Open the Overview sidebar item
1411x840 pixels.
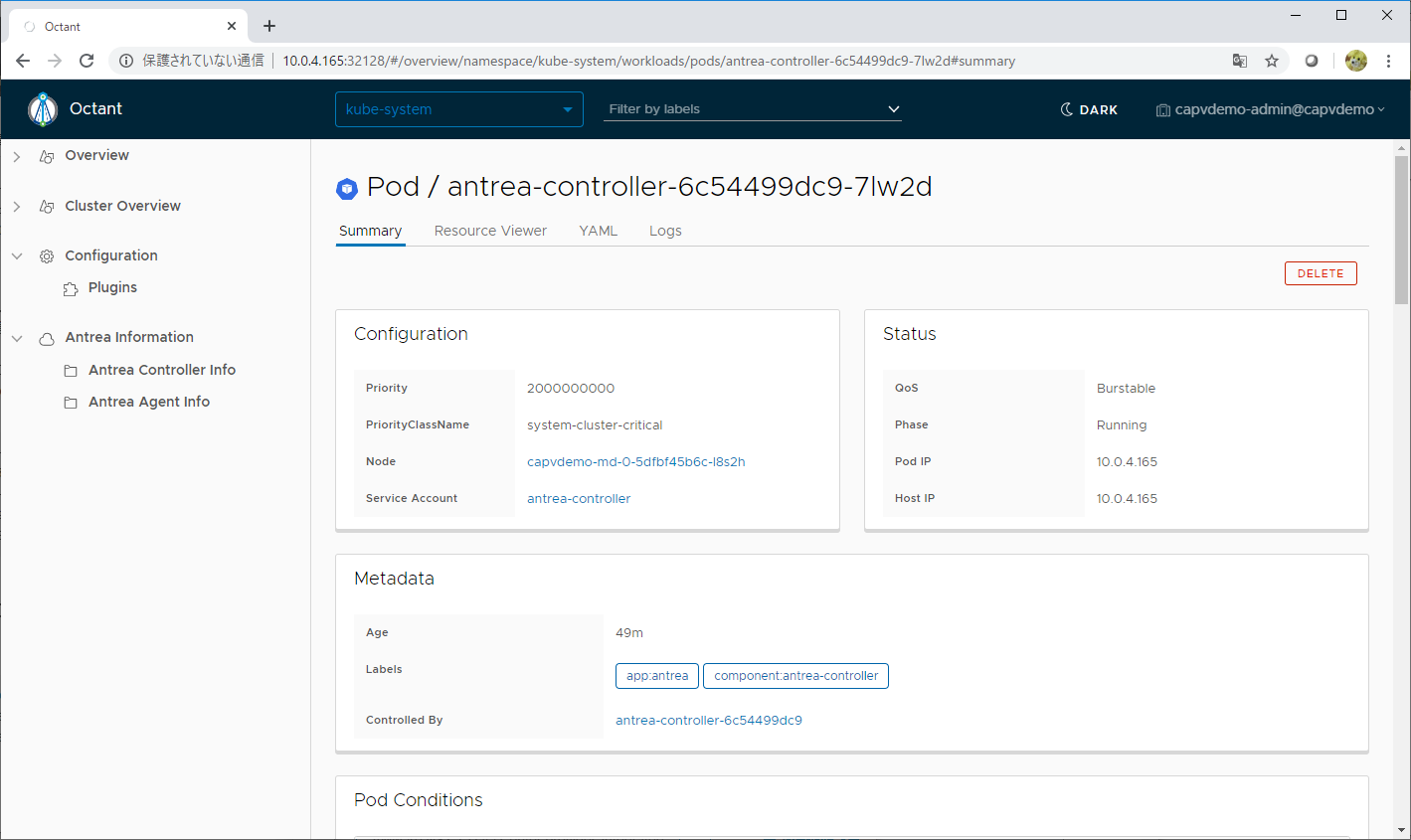coord(96,155)
